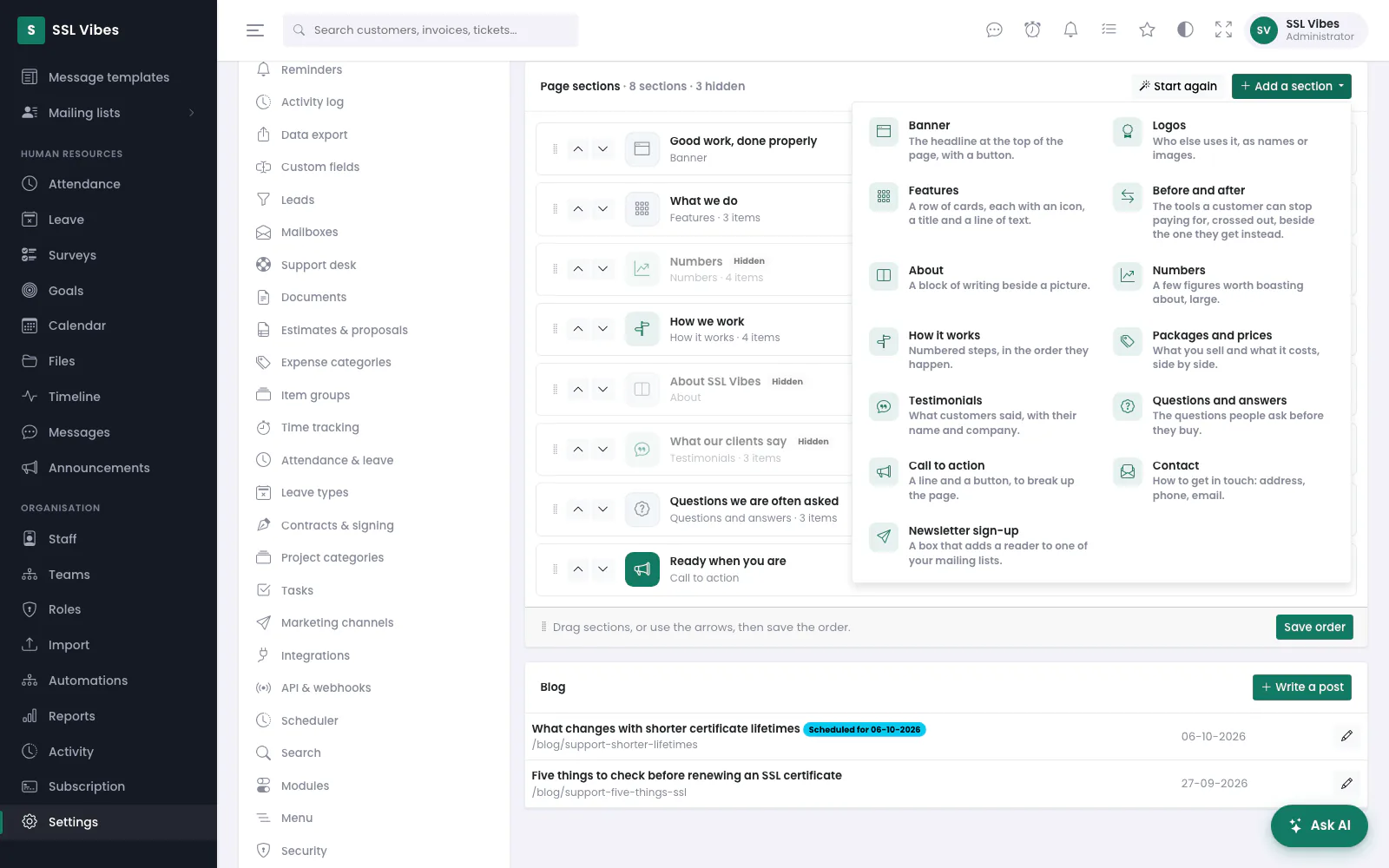Open SSL Vibes Administrator account menu

[1307, 30]
